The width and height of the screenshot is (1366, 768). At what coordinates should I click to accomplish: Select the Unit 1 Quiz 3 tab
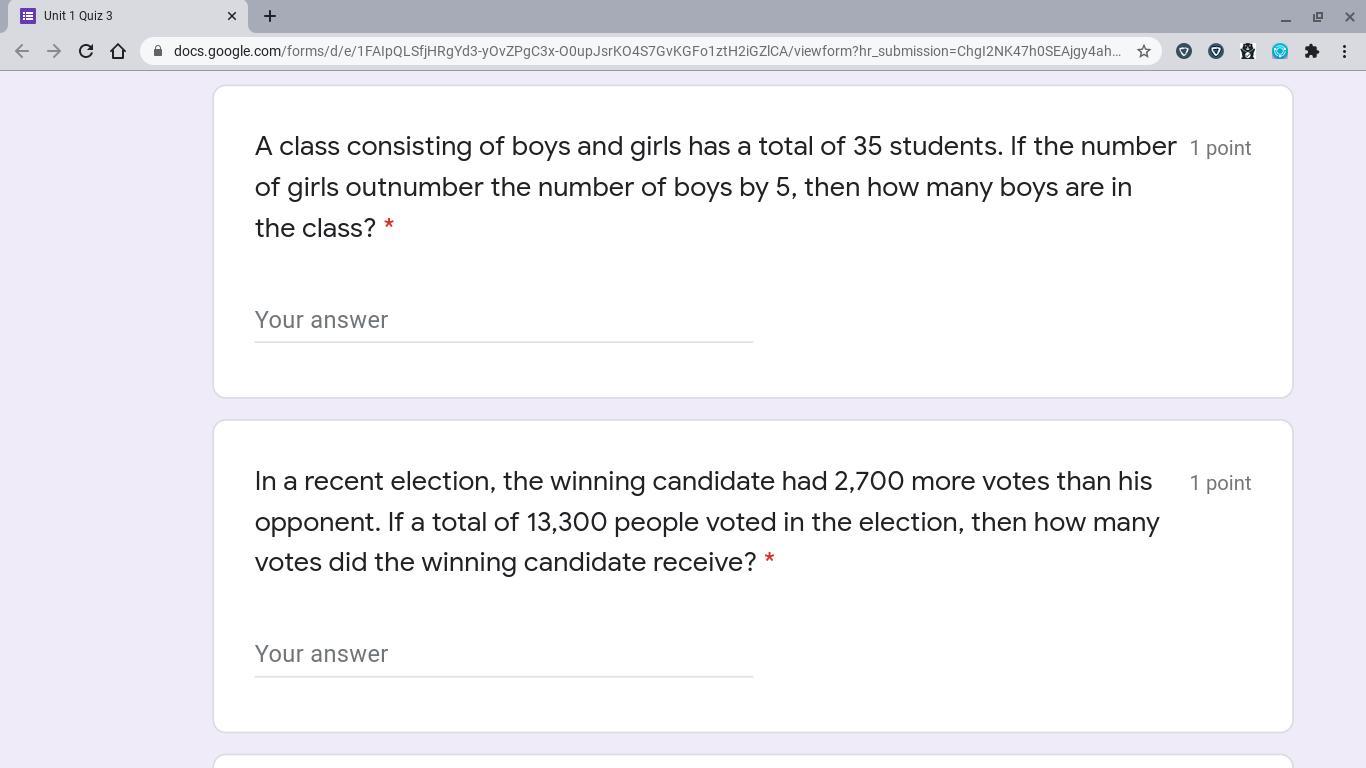point(120,16)
